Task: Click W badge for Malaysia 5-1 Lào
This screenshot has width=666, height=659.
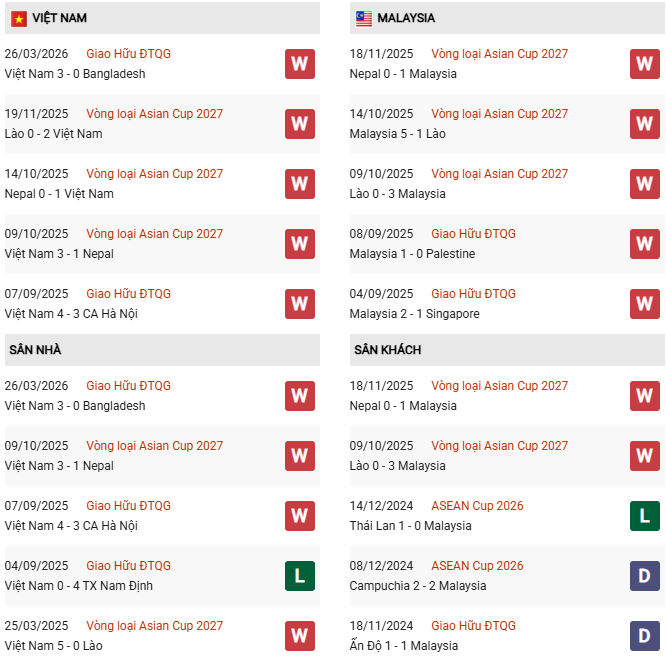Action: click(644, 124)
